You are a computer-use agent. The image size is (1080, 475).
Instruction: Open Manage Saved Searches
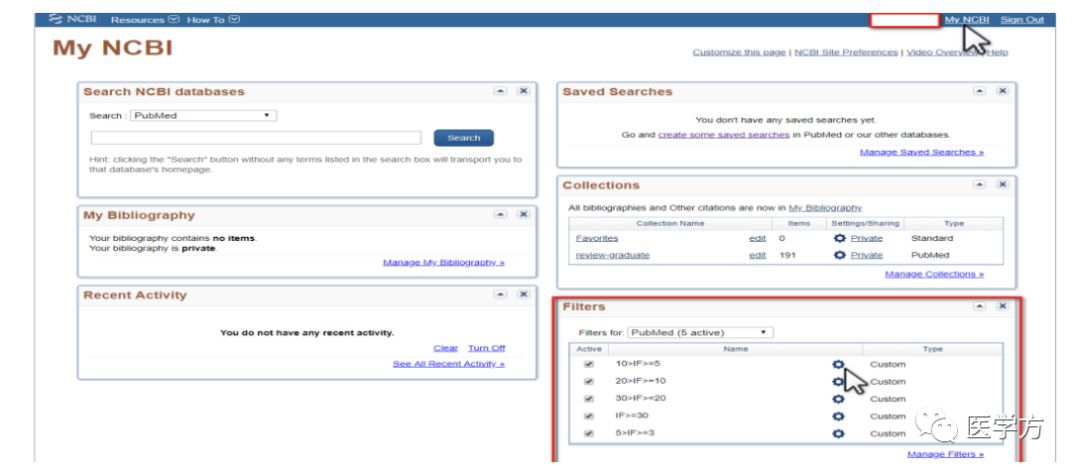point(922,152)
